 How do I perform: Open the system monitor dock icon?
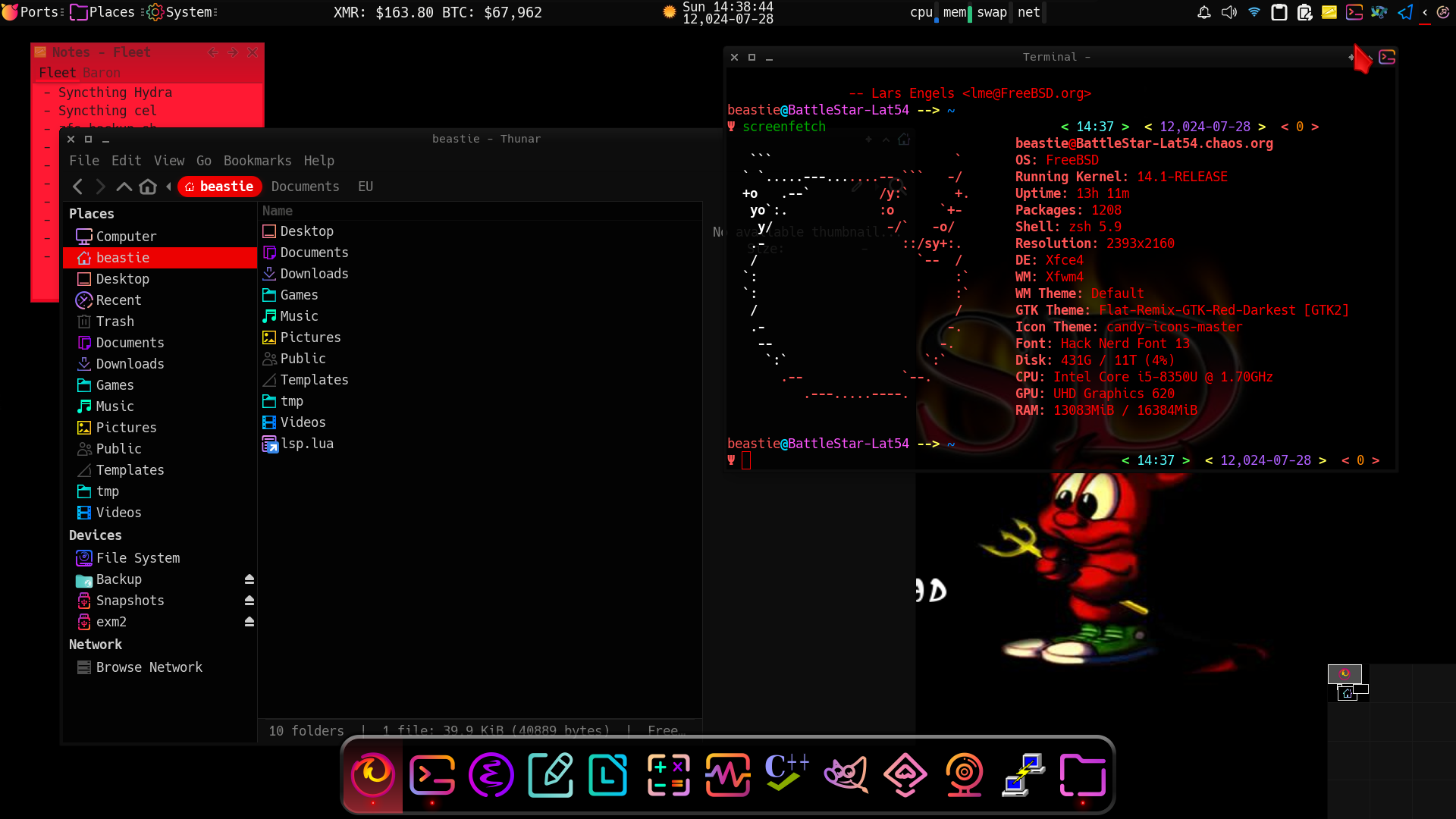pos(727,774)
